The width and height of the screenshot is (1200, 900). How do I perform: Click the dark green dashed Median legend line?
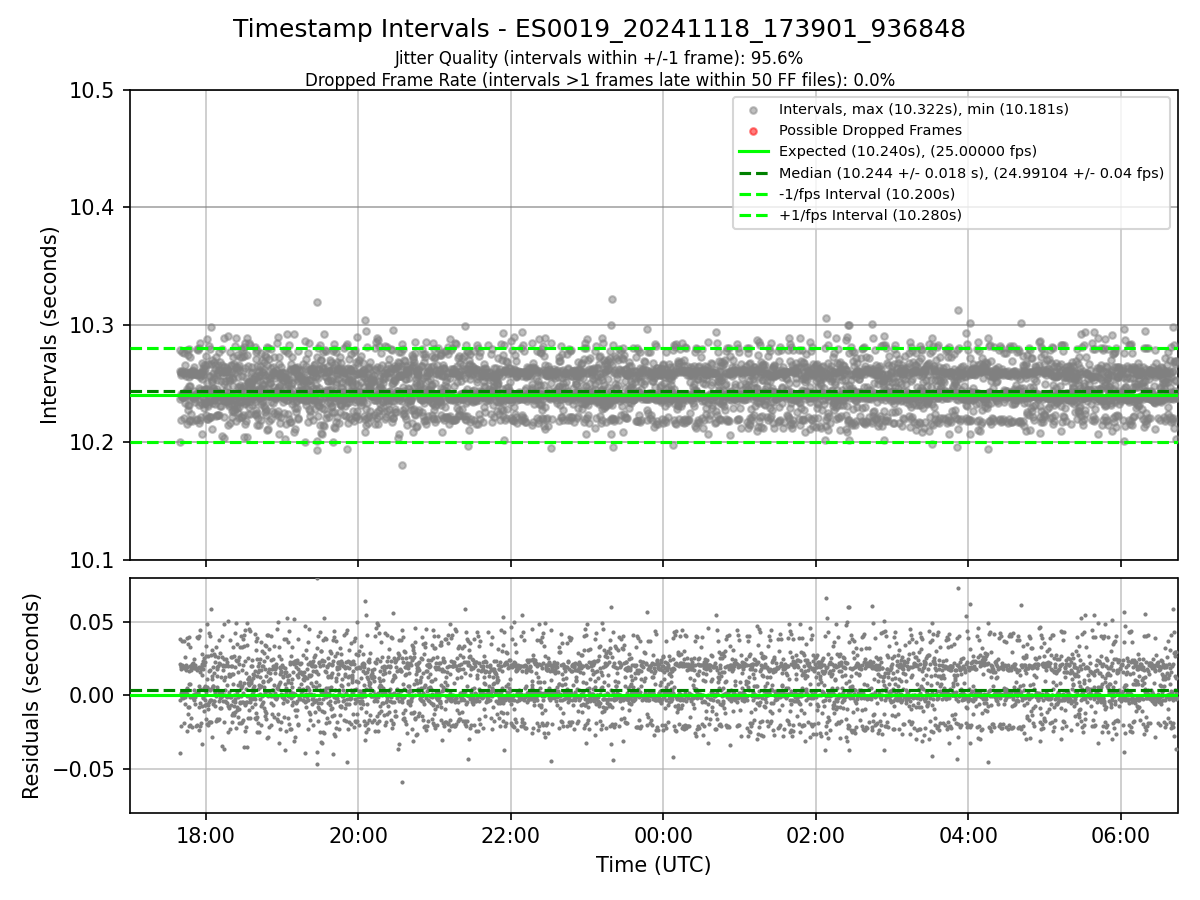(x=754, y=173)
